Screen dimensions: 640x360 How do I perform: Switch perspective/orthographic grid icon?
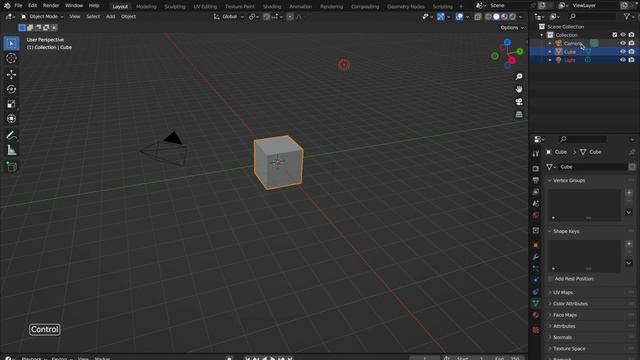pos(519,114)
